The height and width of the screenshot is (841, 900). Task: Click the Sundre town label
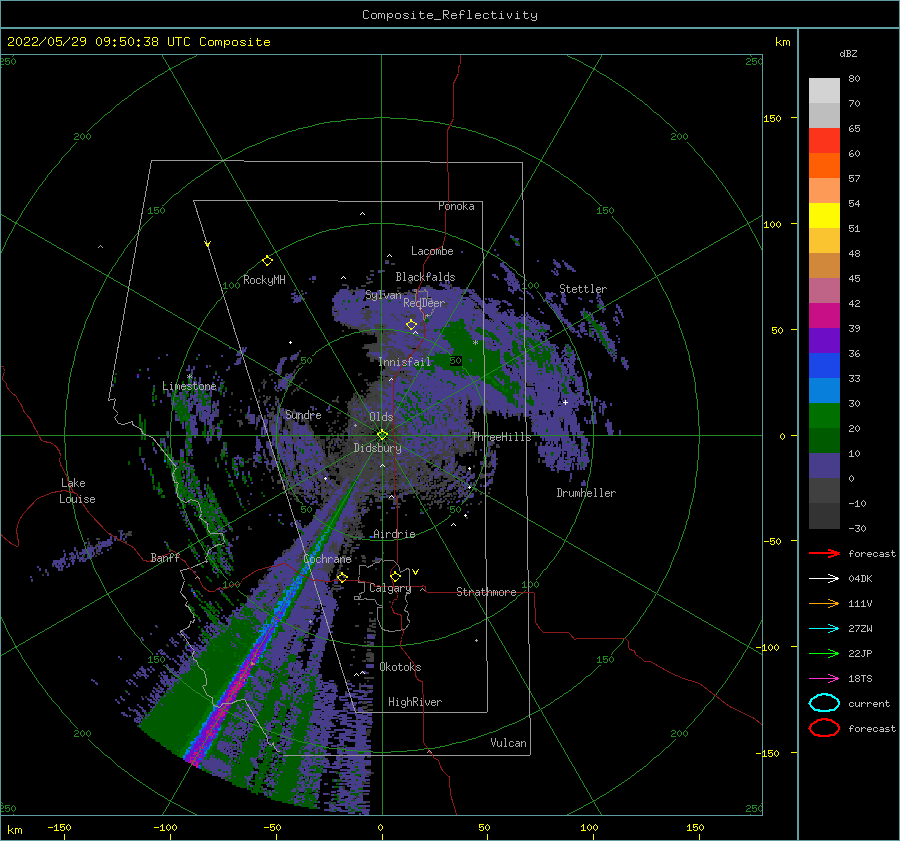coord(303,414)
